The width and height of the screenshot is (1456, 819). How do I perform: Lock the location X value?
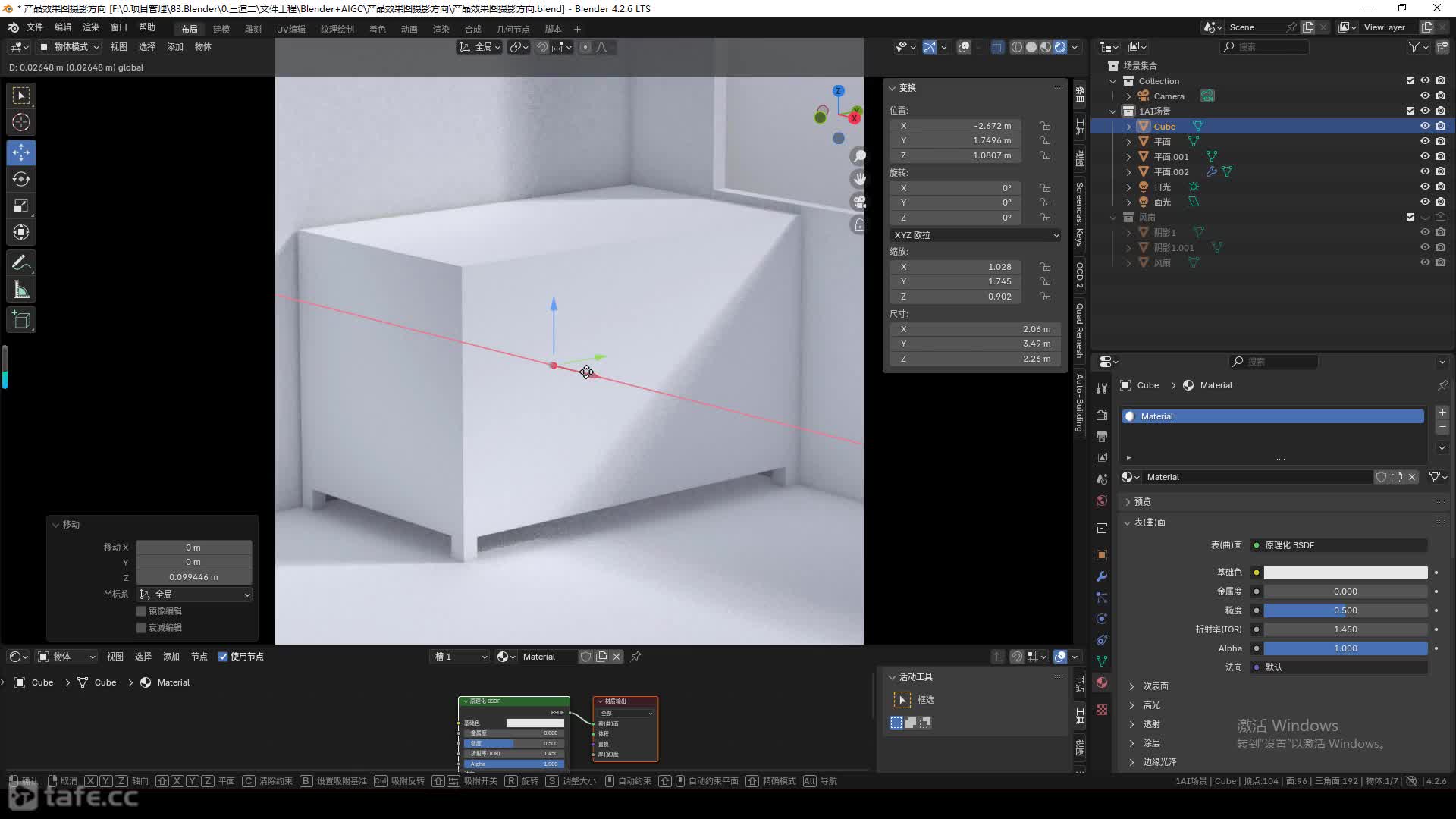[x=1045, y=126]
